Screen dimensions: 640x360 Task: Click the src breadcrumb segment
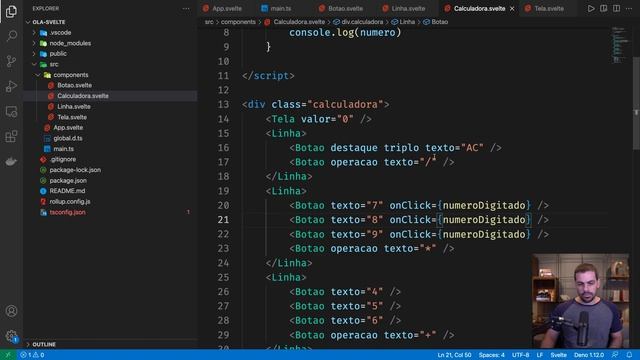(209, 22)
